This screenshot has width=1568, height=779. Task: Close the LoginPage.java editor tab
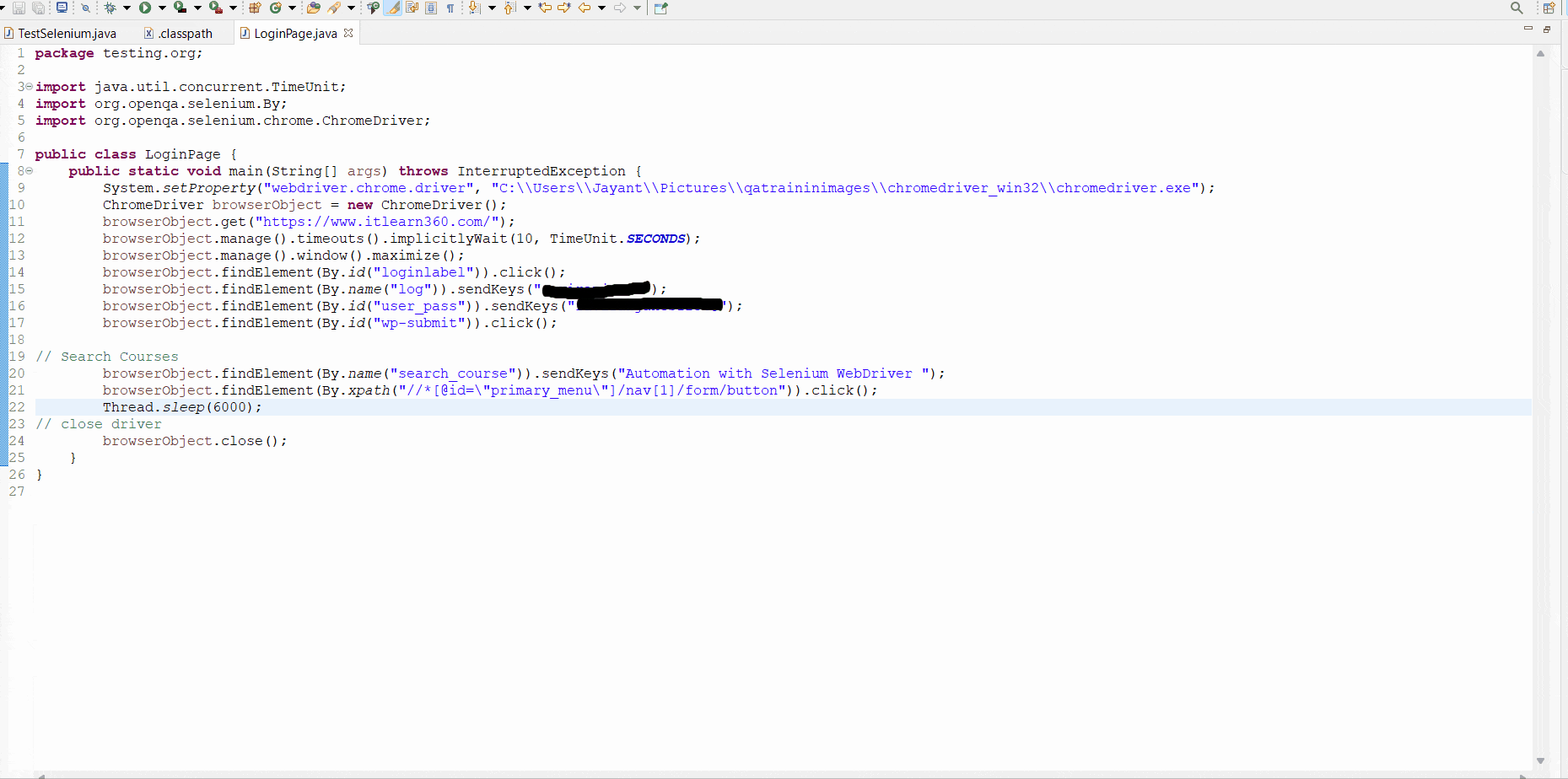click(348, 33)
